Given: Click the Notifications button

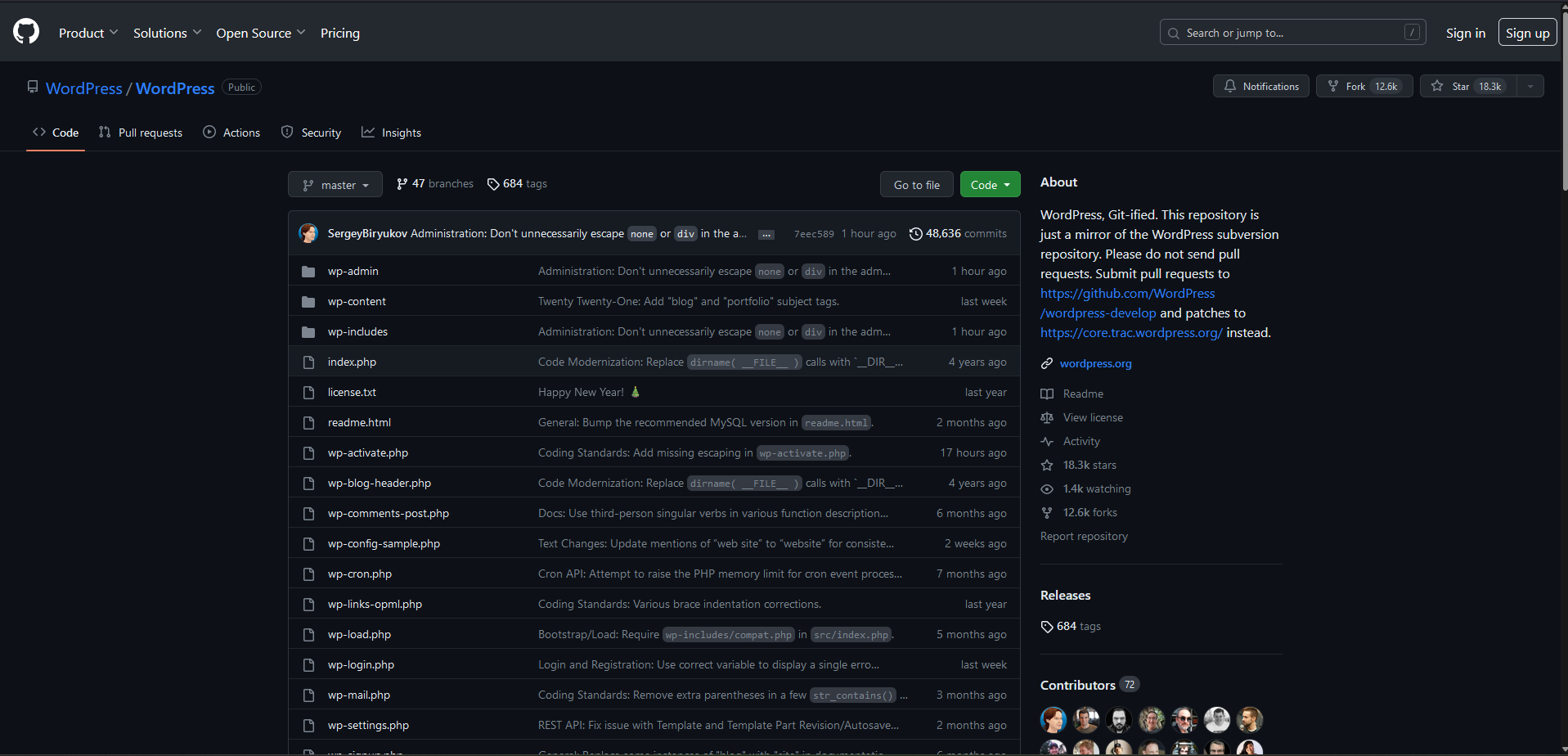Looking at the screenshot, I should click(x=1261, y=86).
